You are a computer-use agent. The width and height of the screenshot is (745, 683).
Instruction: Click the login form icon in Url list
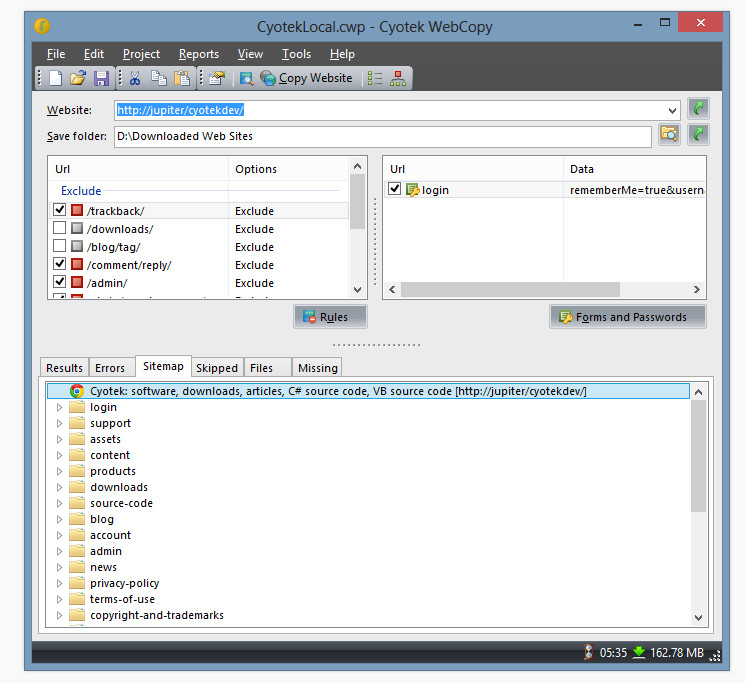[x=413, y=190]
